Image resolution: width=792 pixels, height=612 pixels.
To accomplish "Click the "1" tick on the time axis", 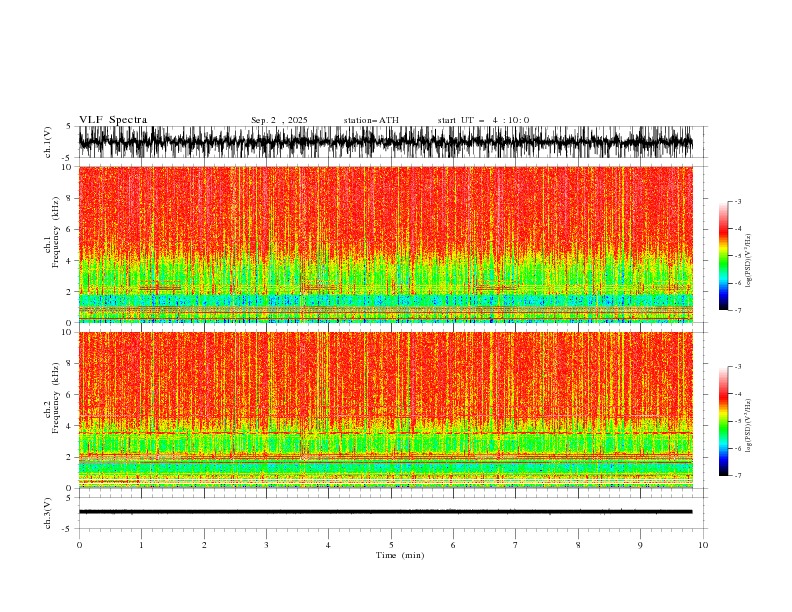I will 141,545.
